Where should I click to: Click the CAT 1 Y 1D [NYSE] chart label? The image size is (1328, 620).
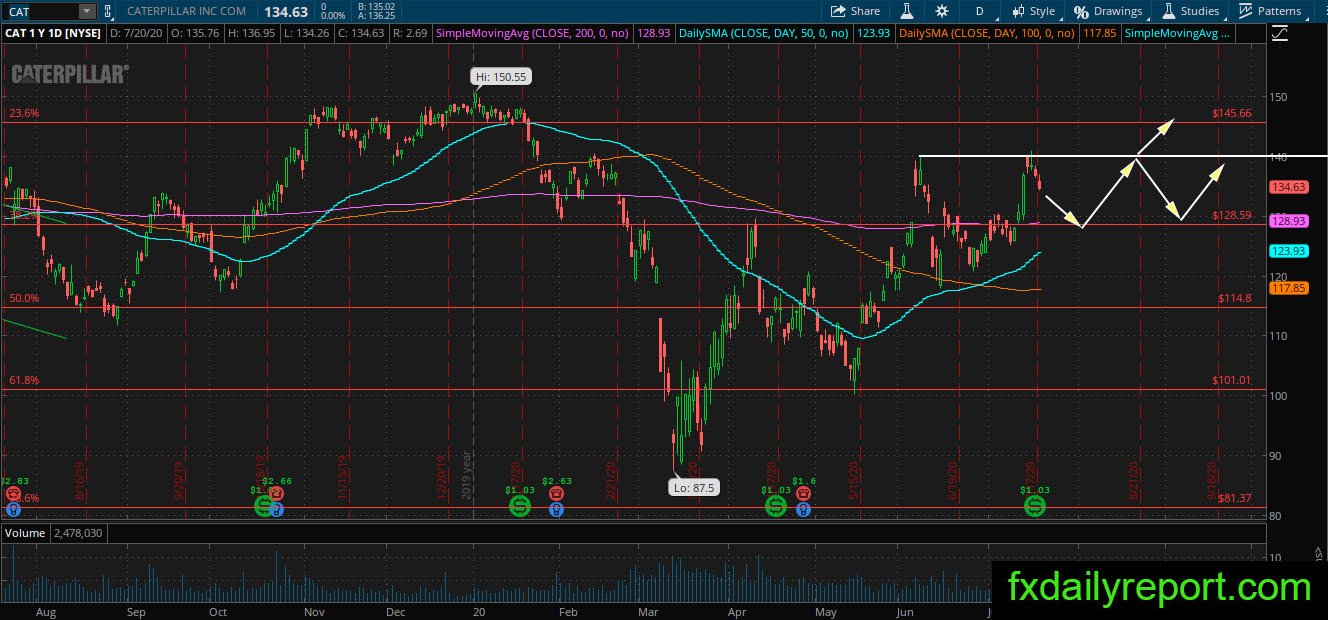tap(53, 33)
